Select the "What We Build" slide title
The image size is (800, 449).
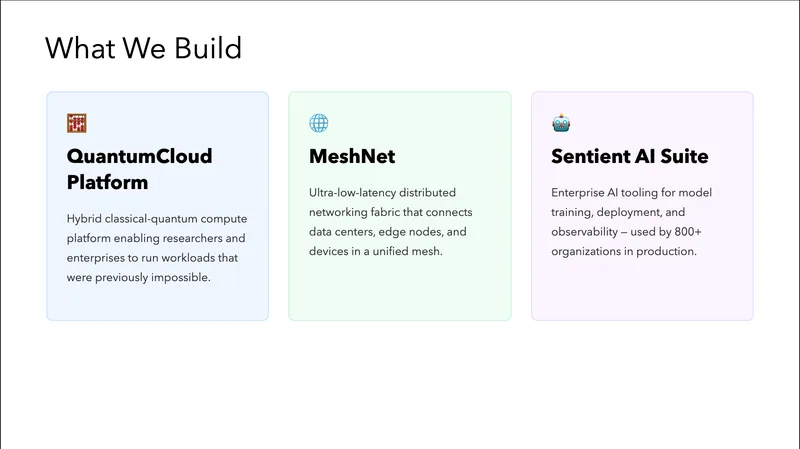[144, 47]
